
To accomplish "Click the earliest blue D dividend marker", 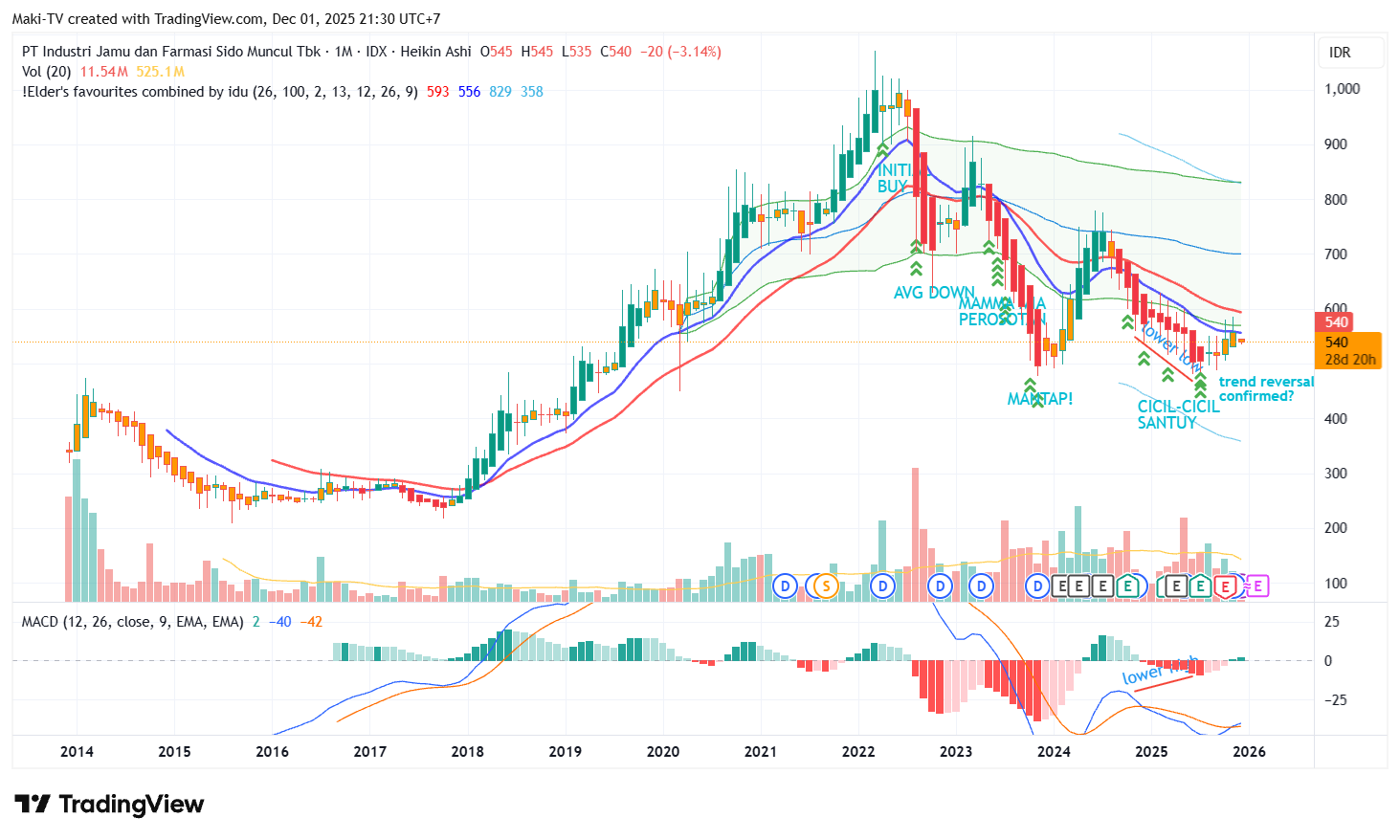I will click(786, 586).
